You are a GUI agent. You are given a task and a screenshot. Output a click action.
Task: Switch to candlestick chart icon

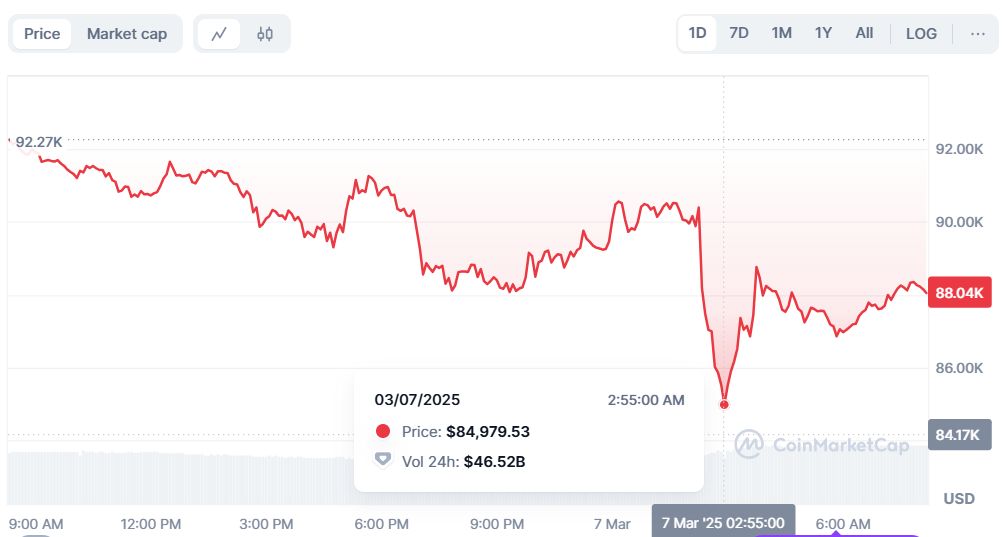(x=265, y=34)
